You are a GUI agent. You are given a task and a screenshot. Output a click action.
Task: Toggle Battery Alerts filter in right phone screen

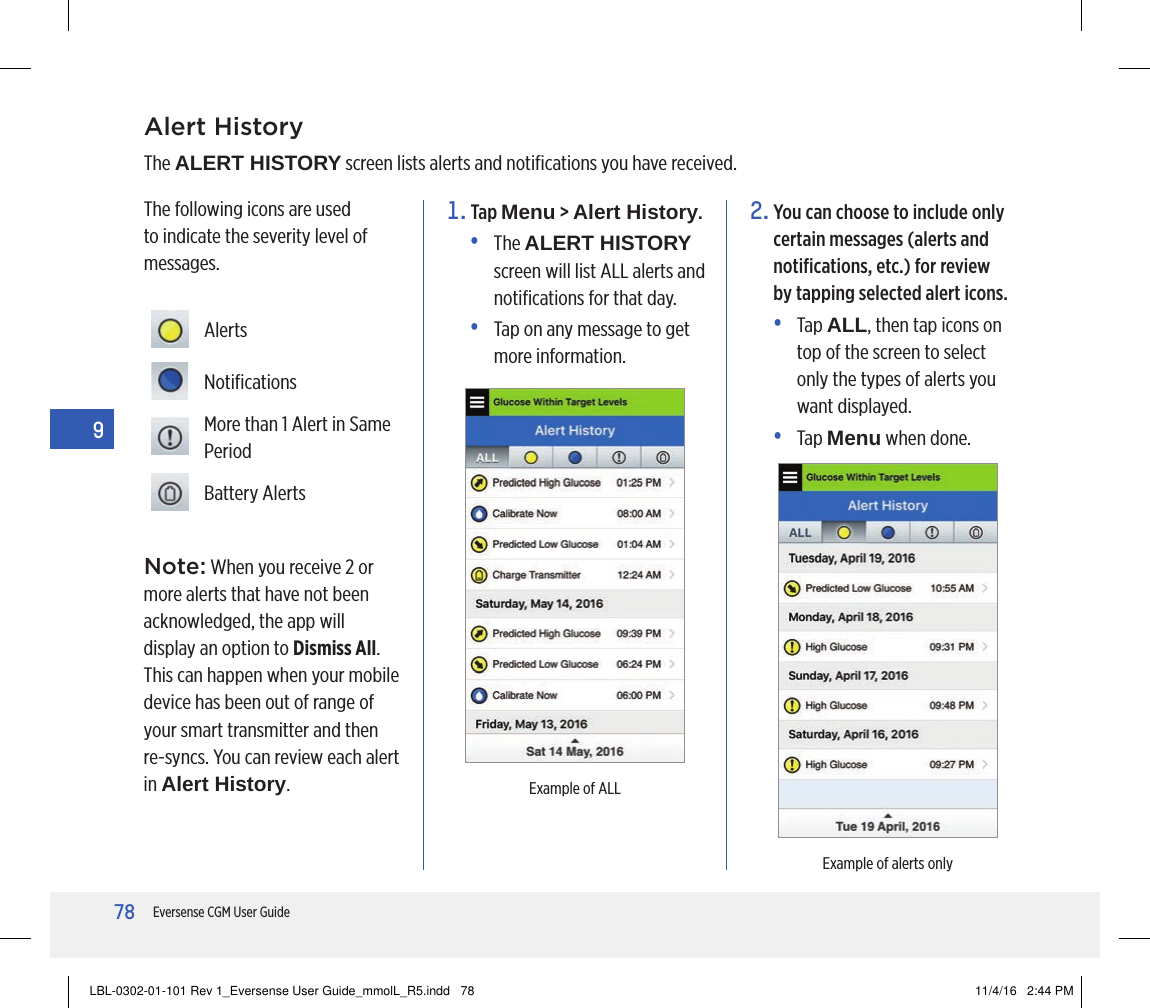tap(976, 533)
